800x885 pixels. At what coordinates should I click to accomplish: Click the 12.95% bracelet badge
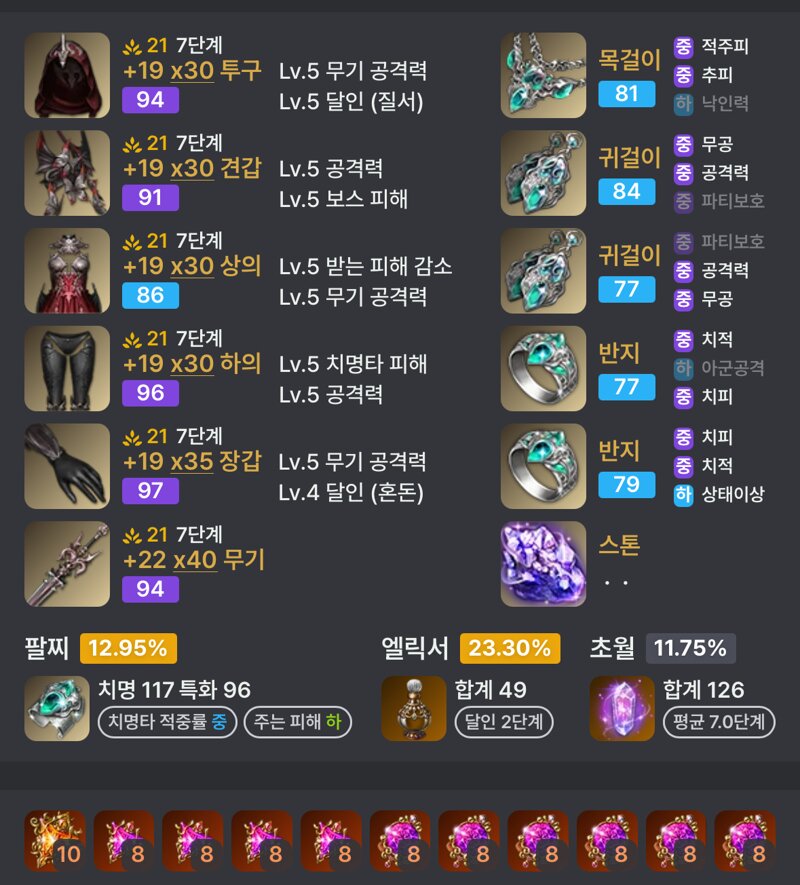tap(128, 648)
